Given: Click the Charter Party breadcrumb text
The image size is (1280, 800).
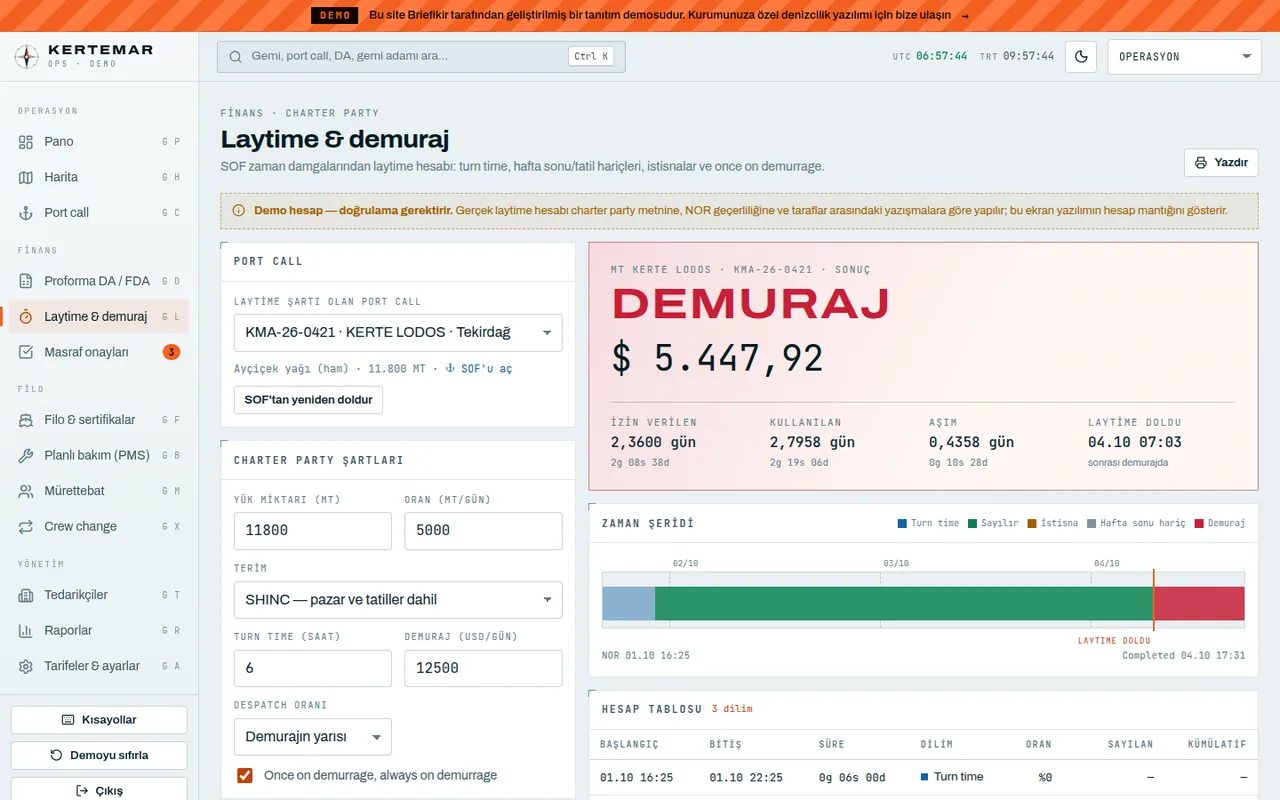Looking at the screenshot, I should [332, 113].
